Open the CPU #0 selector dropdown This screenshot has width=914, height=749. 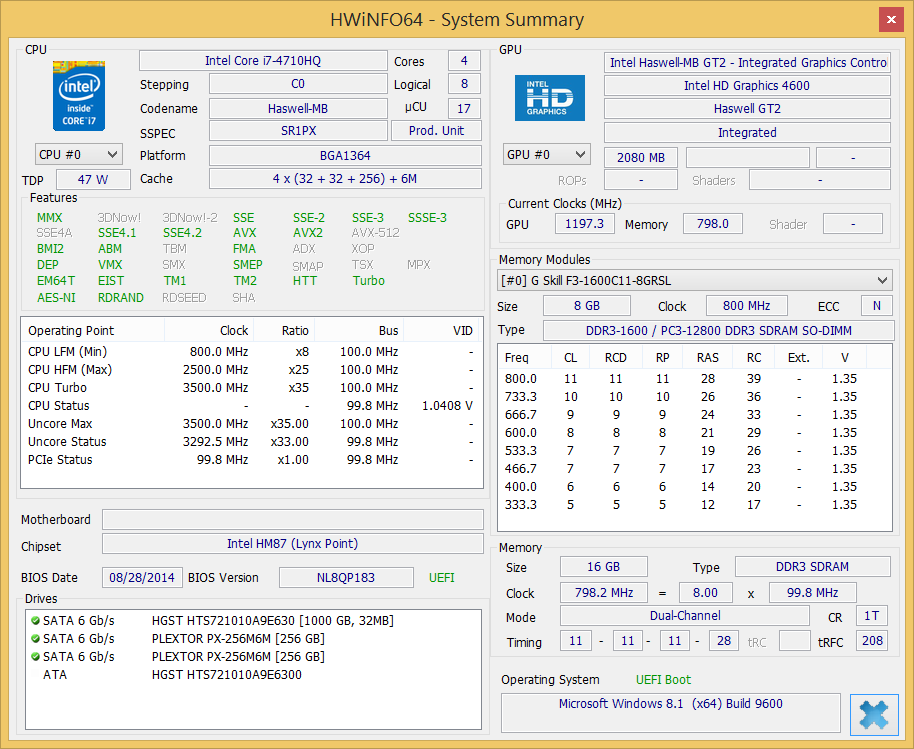pos(78,155)
